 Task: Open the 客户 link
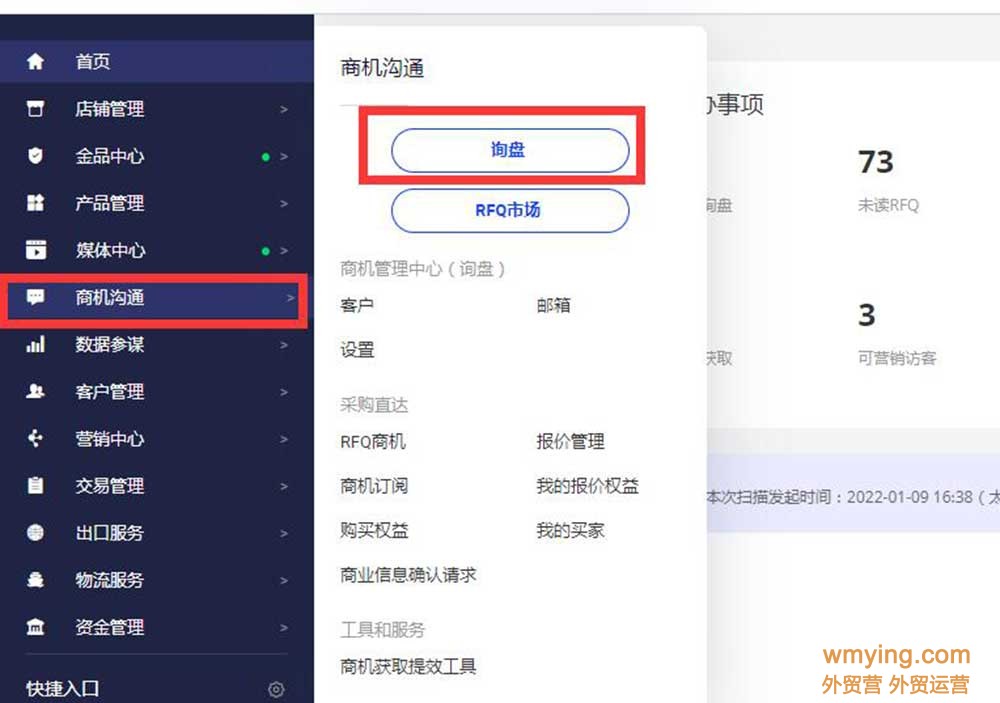click(x=357, y=306)
